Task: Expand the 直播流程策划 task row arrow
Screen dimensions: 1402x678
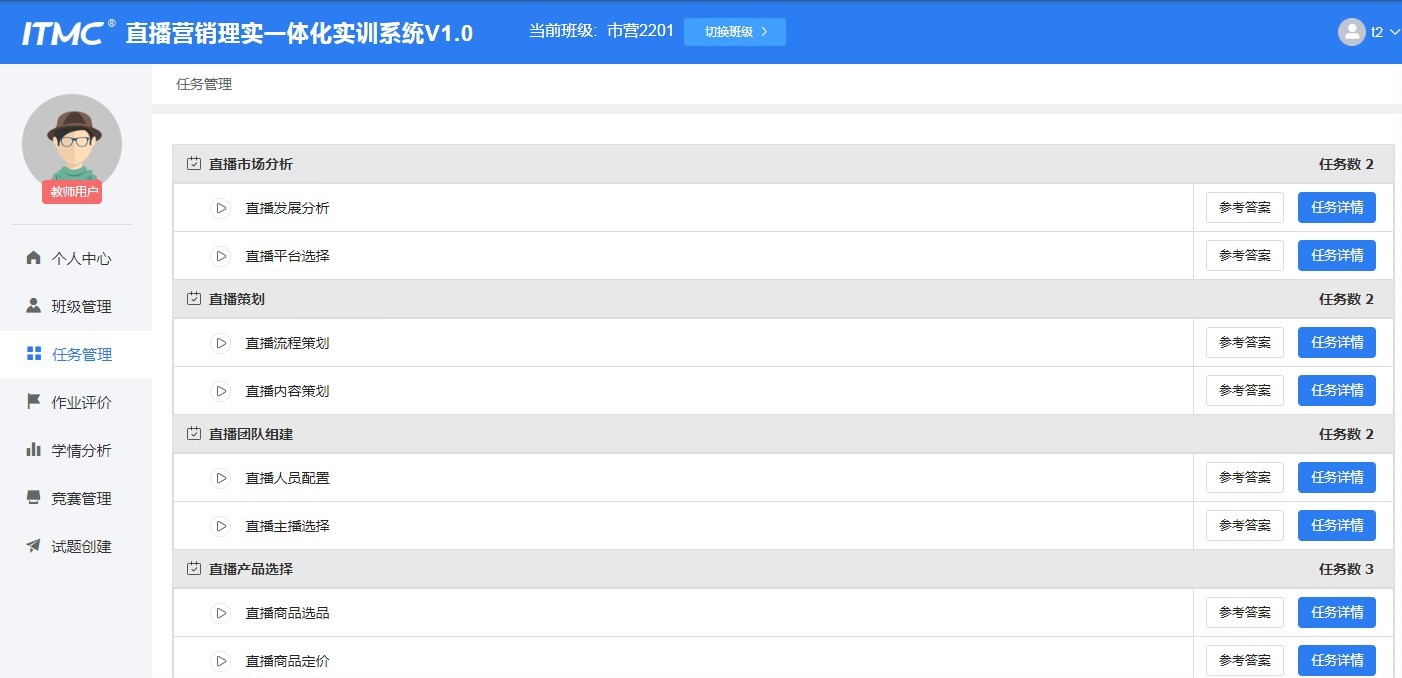Action: click(220, 343)
